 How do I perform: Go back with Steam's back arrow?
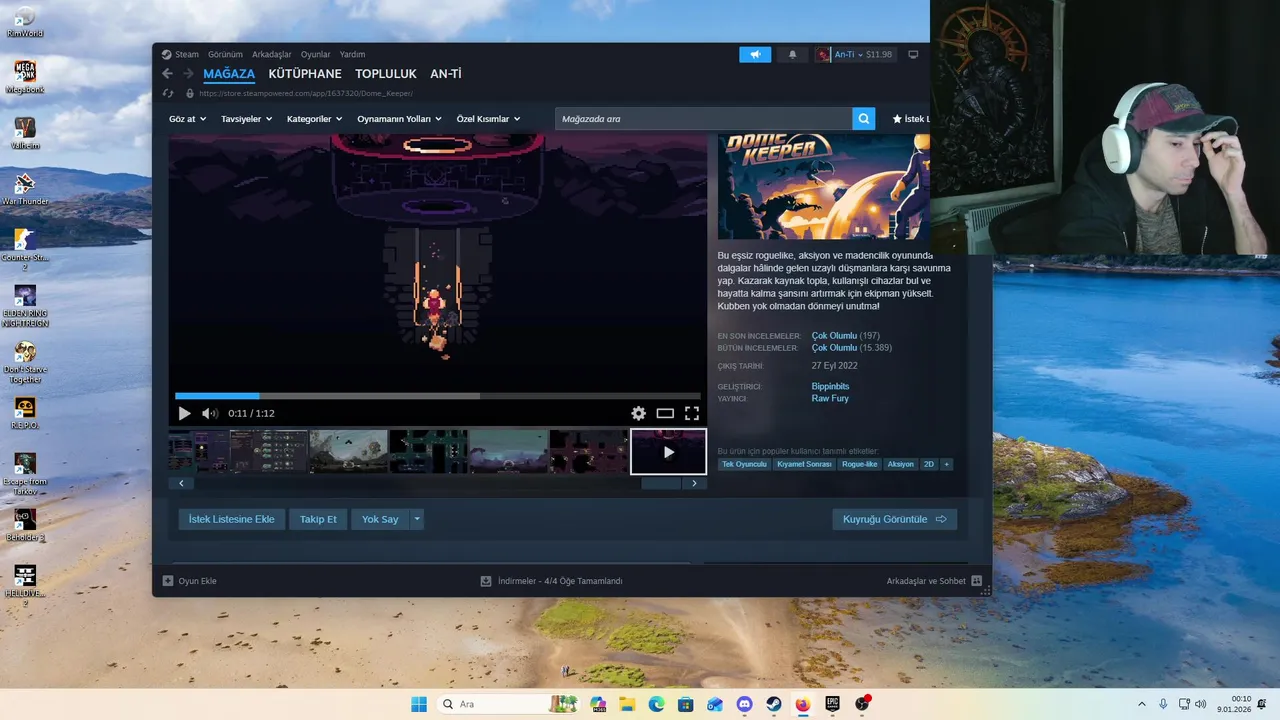tap(167, 74)
